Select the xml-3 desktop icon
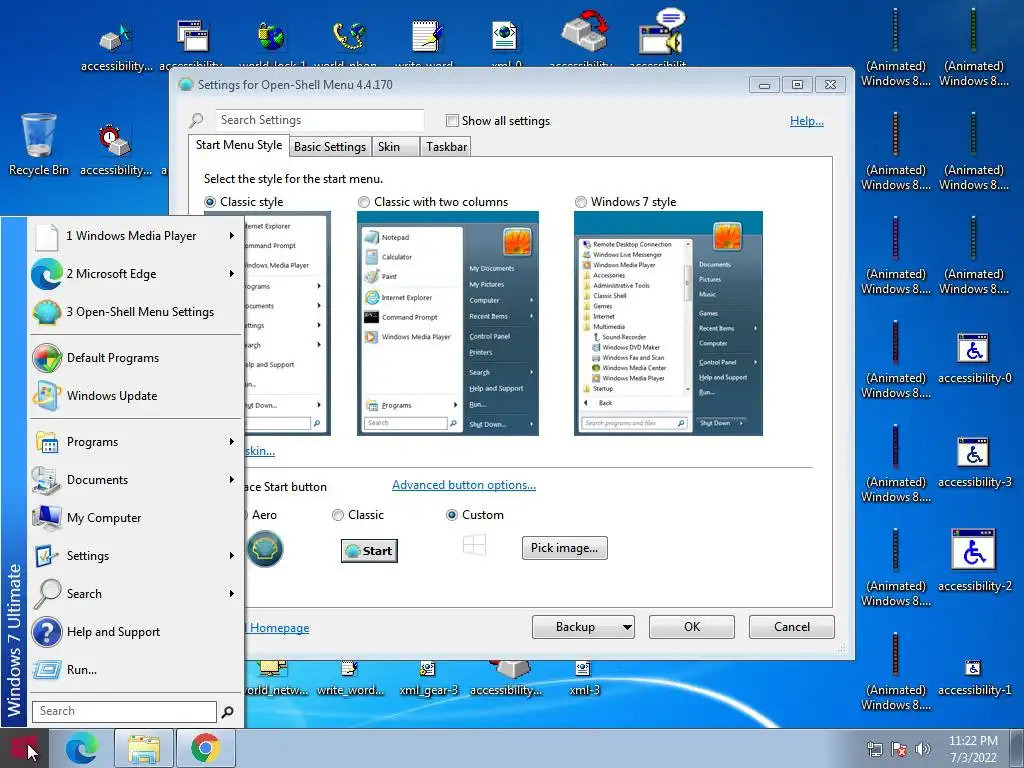The width and height of the screenshot is (1024, 768). 584,679
